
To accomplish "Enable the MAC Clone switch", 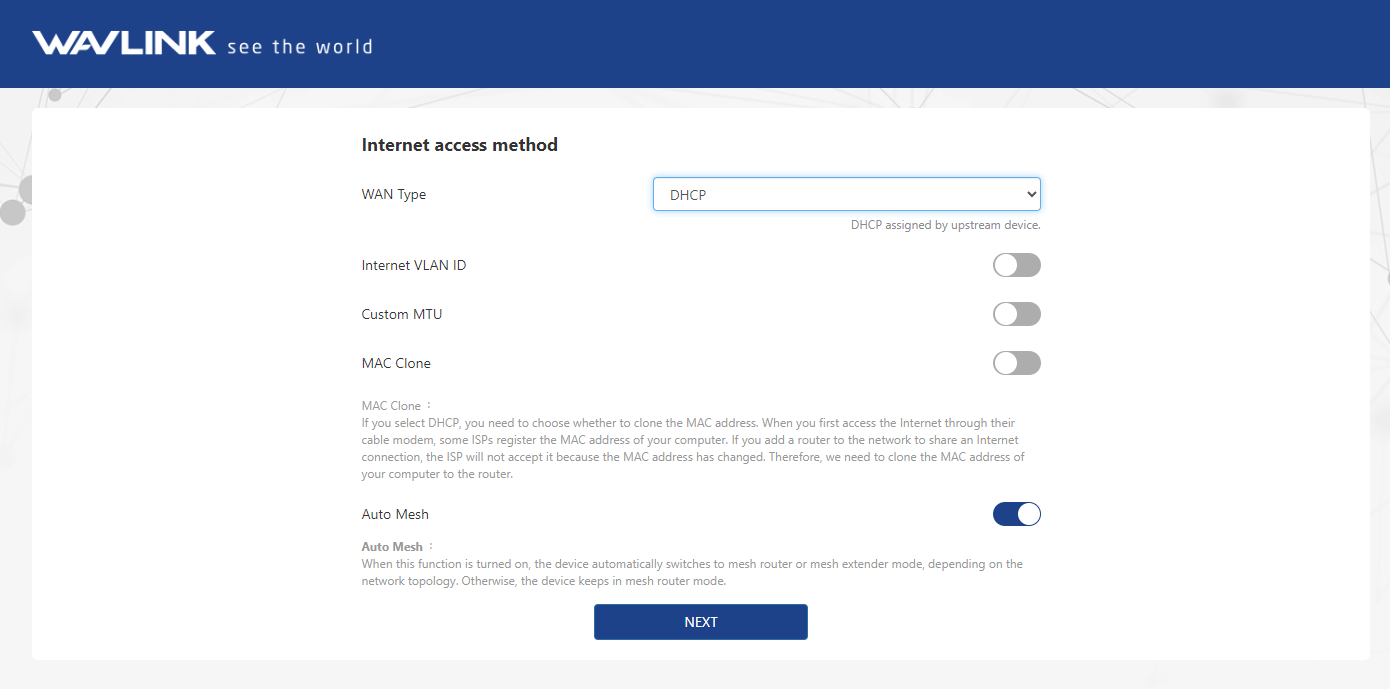I will [x=1016, y=363].
